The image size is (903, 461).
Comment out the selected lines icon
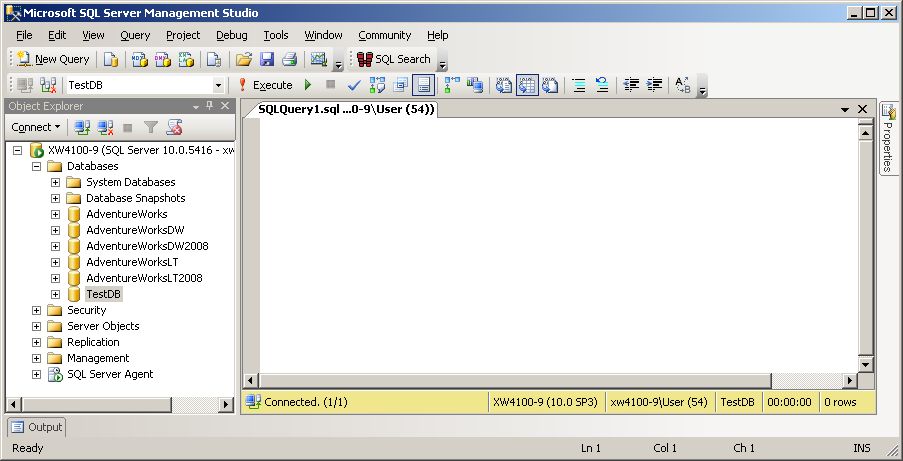click(579, 85)
